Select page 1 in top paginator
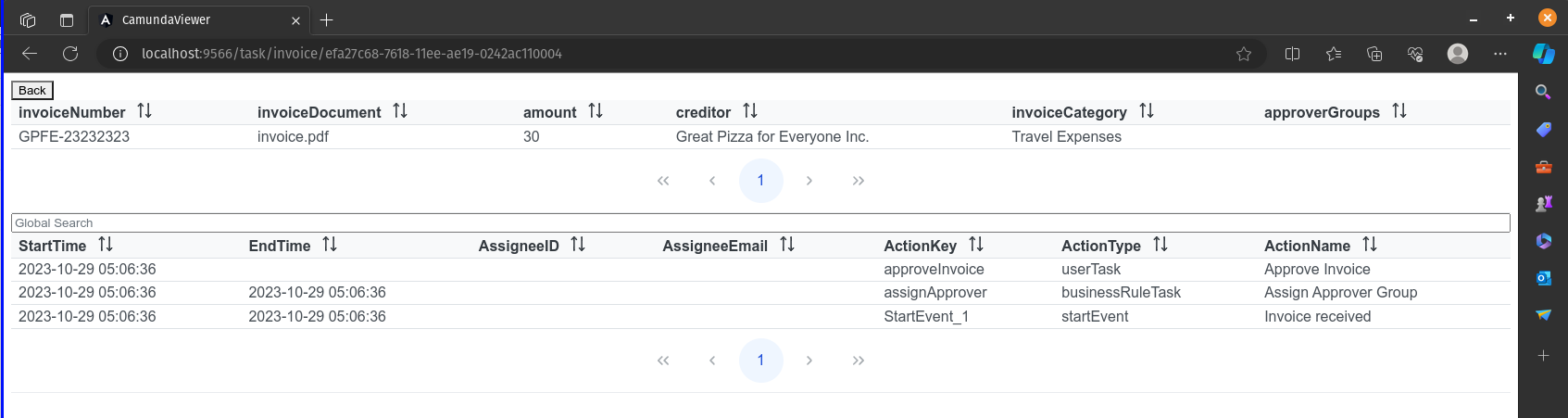 (x=761, y=181)
